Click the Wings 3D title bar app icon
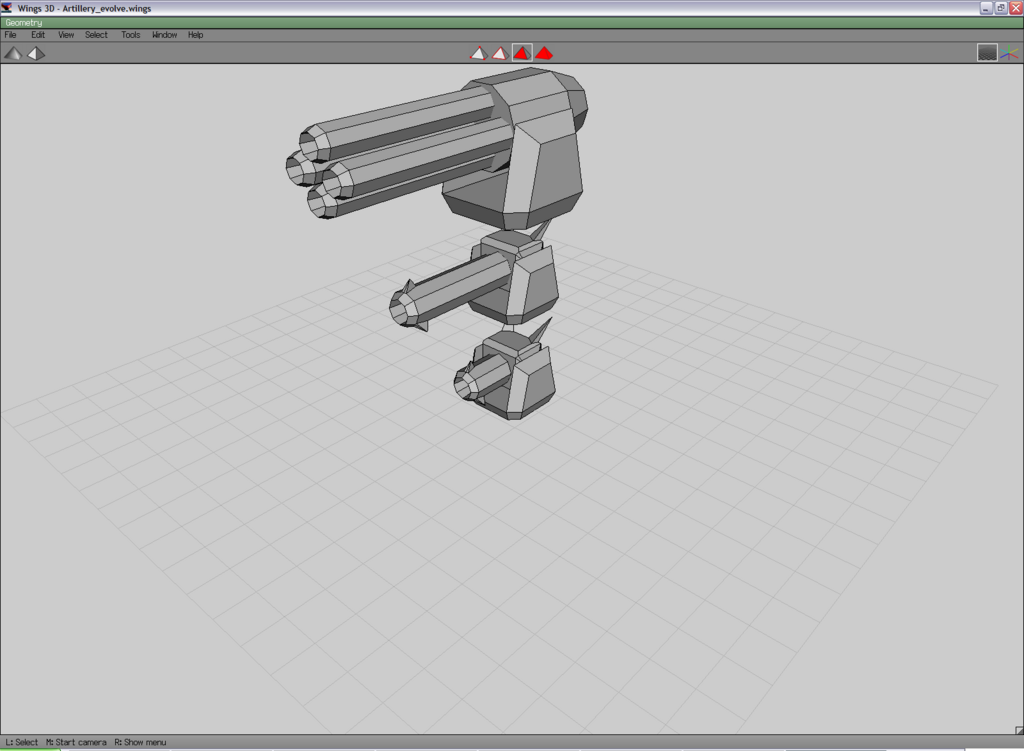Viewport: 1024px width, 751px height. point(7,7)
